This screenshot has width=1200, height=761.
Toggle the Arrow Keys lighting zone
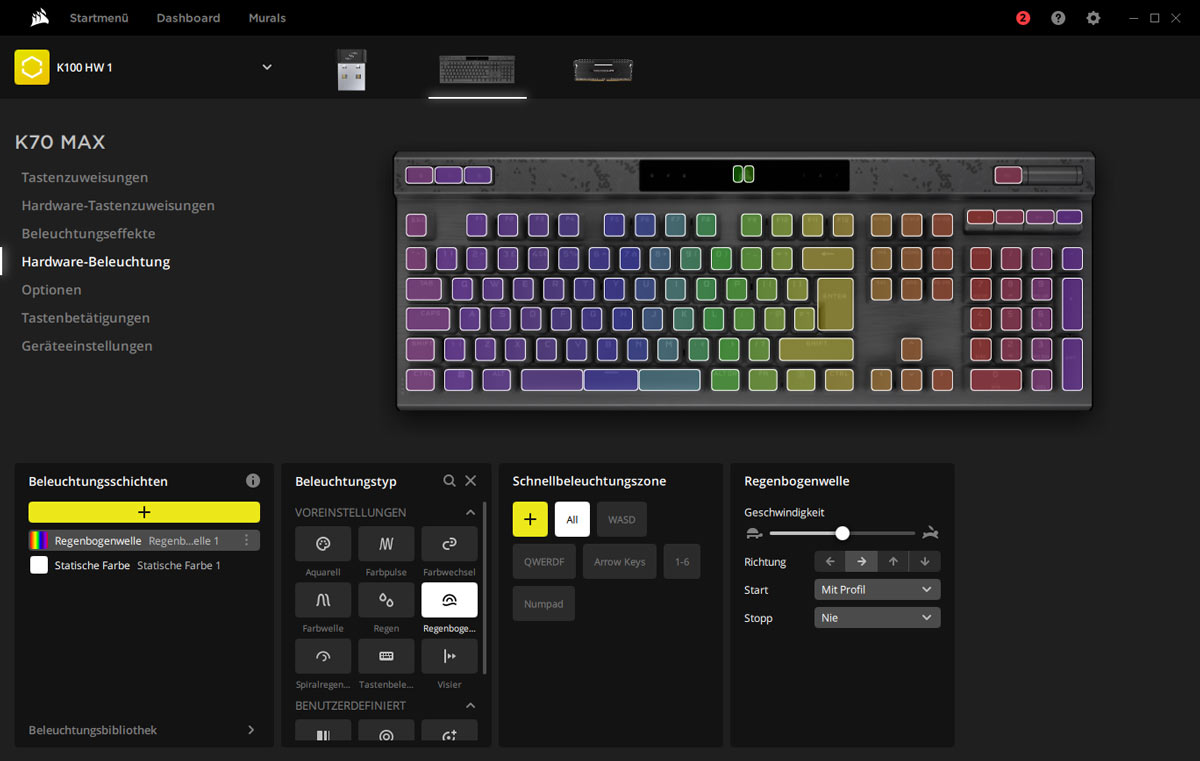[620, 562]
